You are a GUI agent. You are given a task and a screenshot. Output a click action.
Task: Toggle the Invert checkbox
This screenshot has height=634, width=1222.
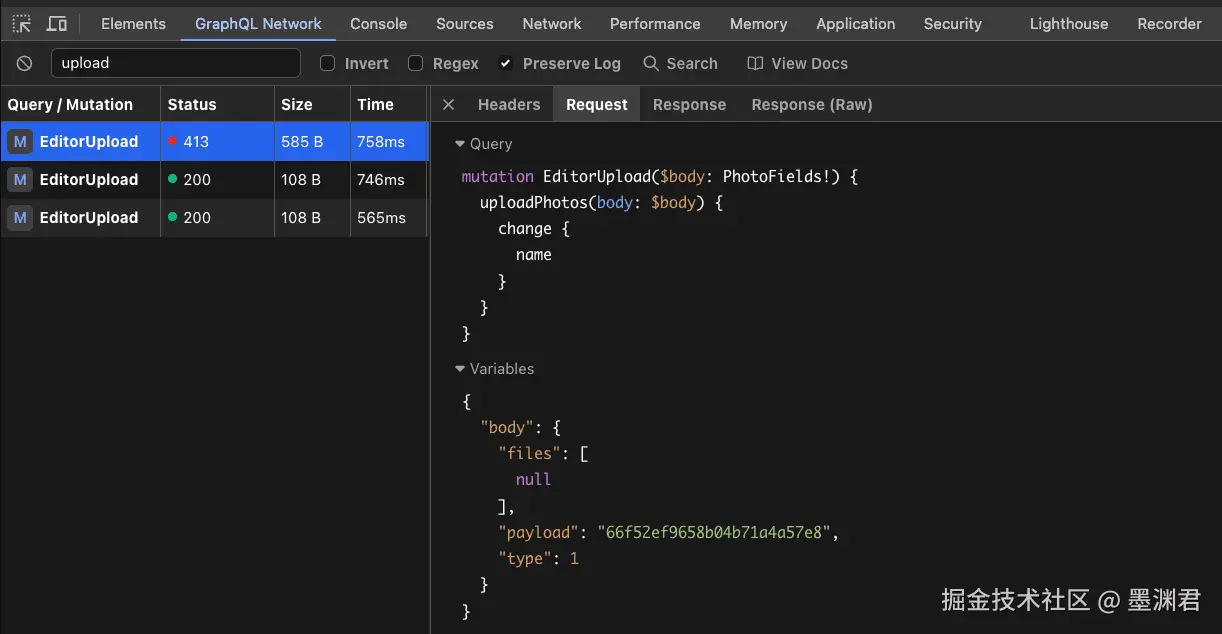(327, 63)
